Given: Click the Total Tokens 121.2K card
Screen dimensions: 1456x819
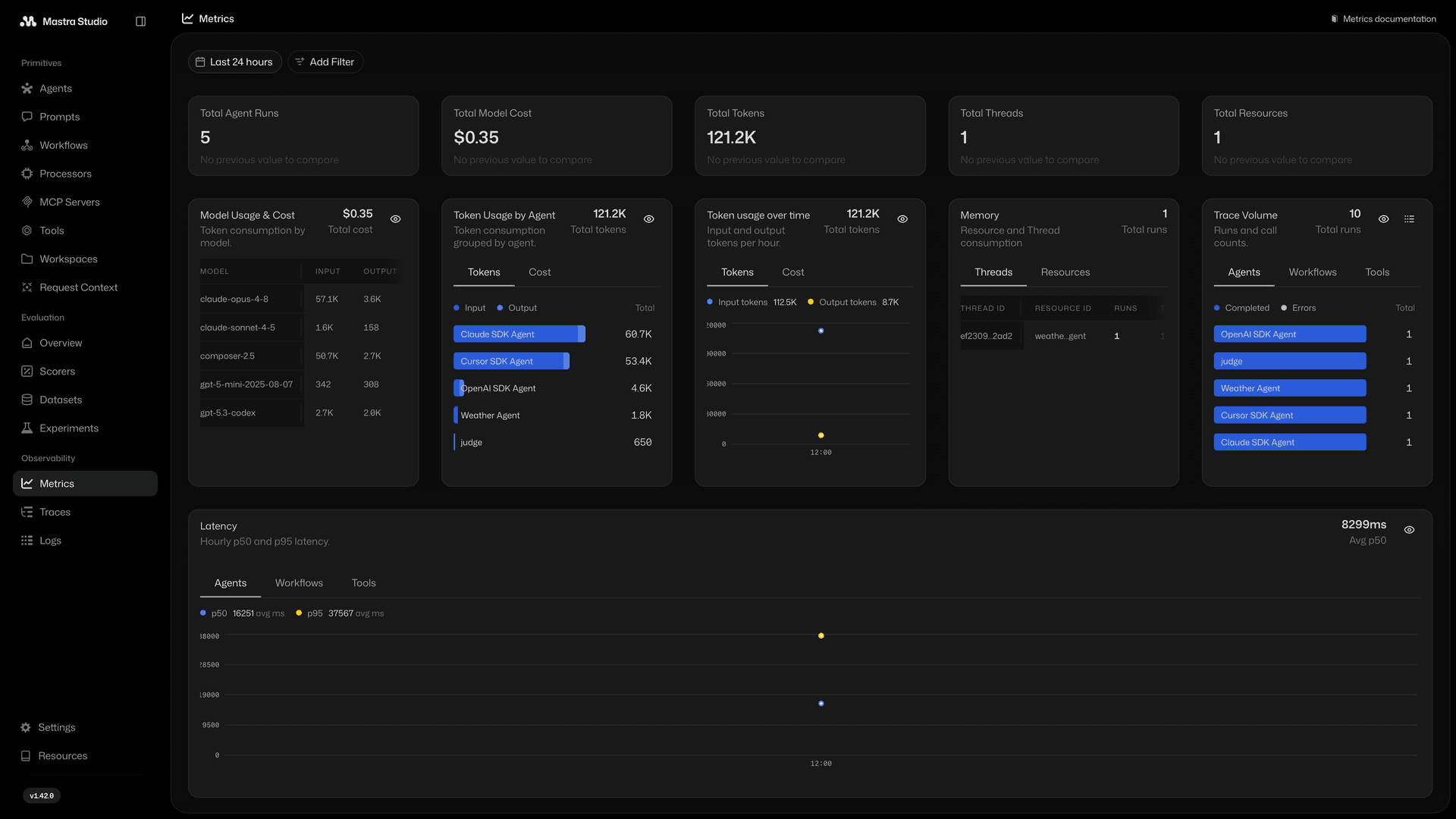Looking at the screenshot, I should pyautogui.click(x=810, y=136).
